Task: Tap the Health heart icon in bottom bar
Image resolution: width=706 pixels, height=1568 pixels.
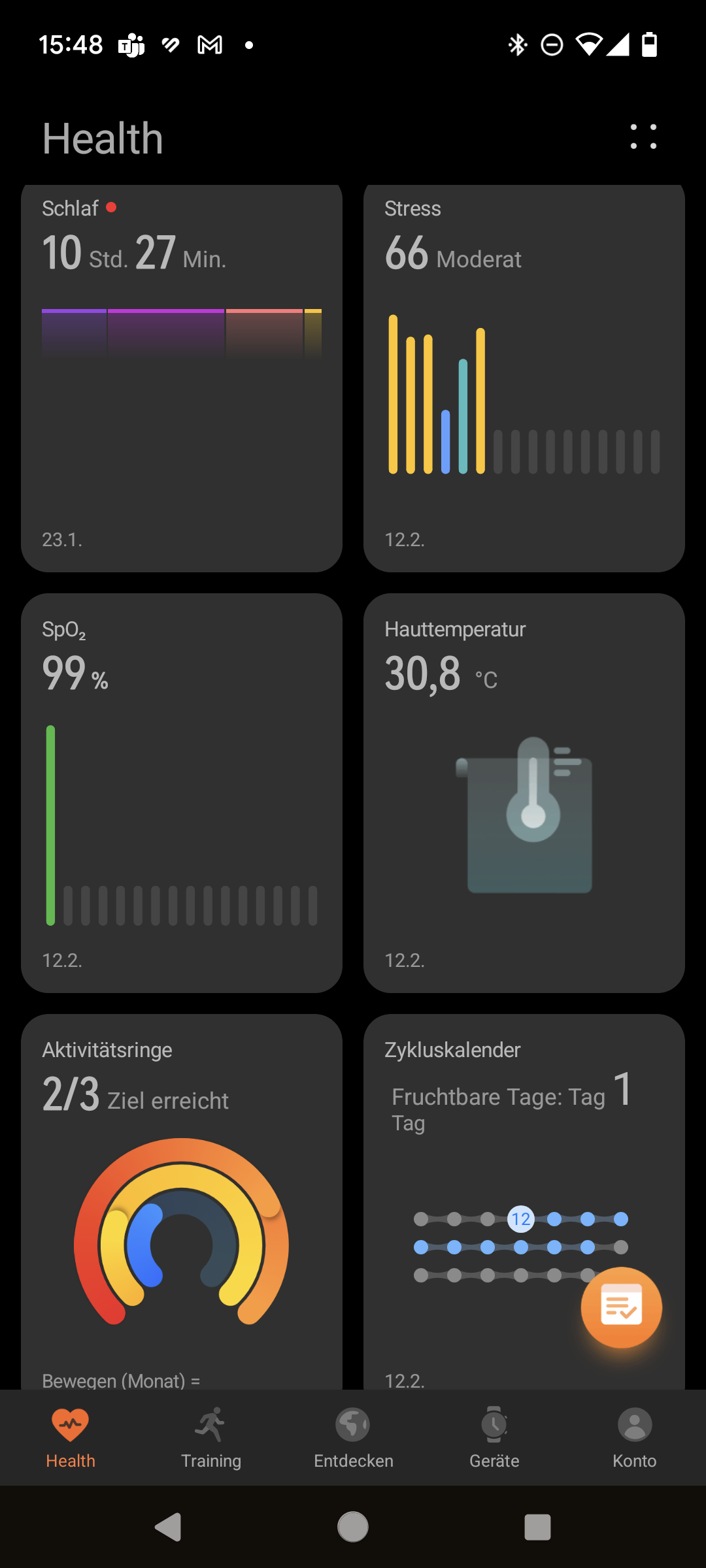Action: 71,1425
